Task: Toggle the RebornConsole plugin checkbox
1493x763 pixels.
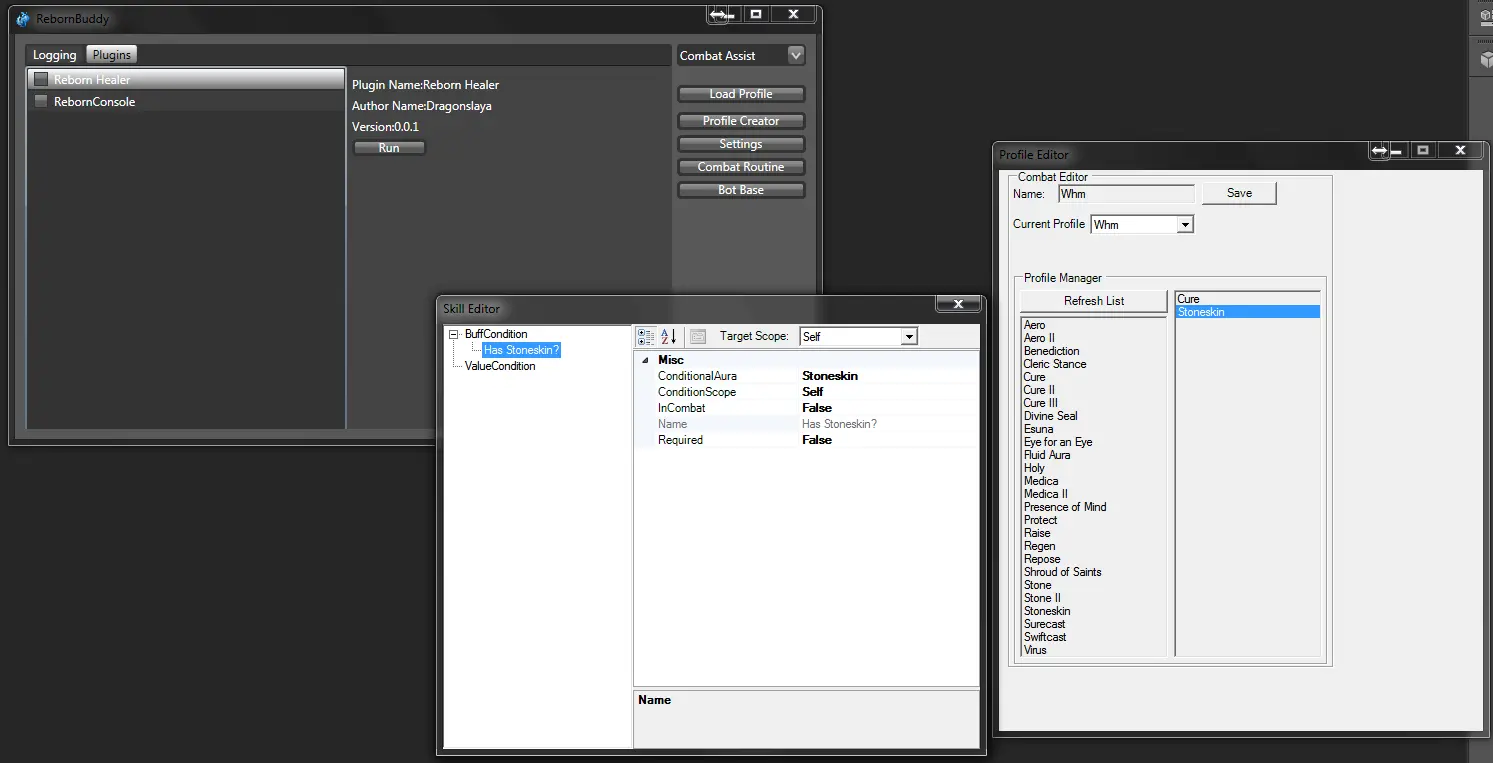Action: [41, 102]
